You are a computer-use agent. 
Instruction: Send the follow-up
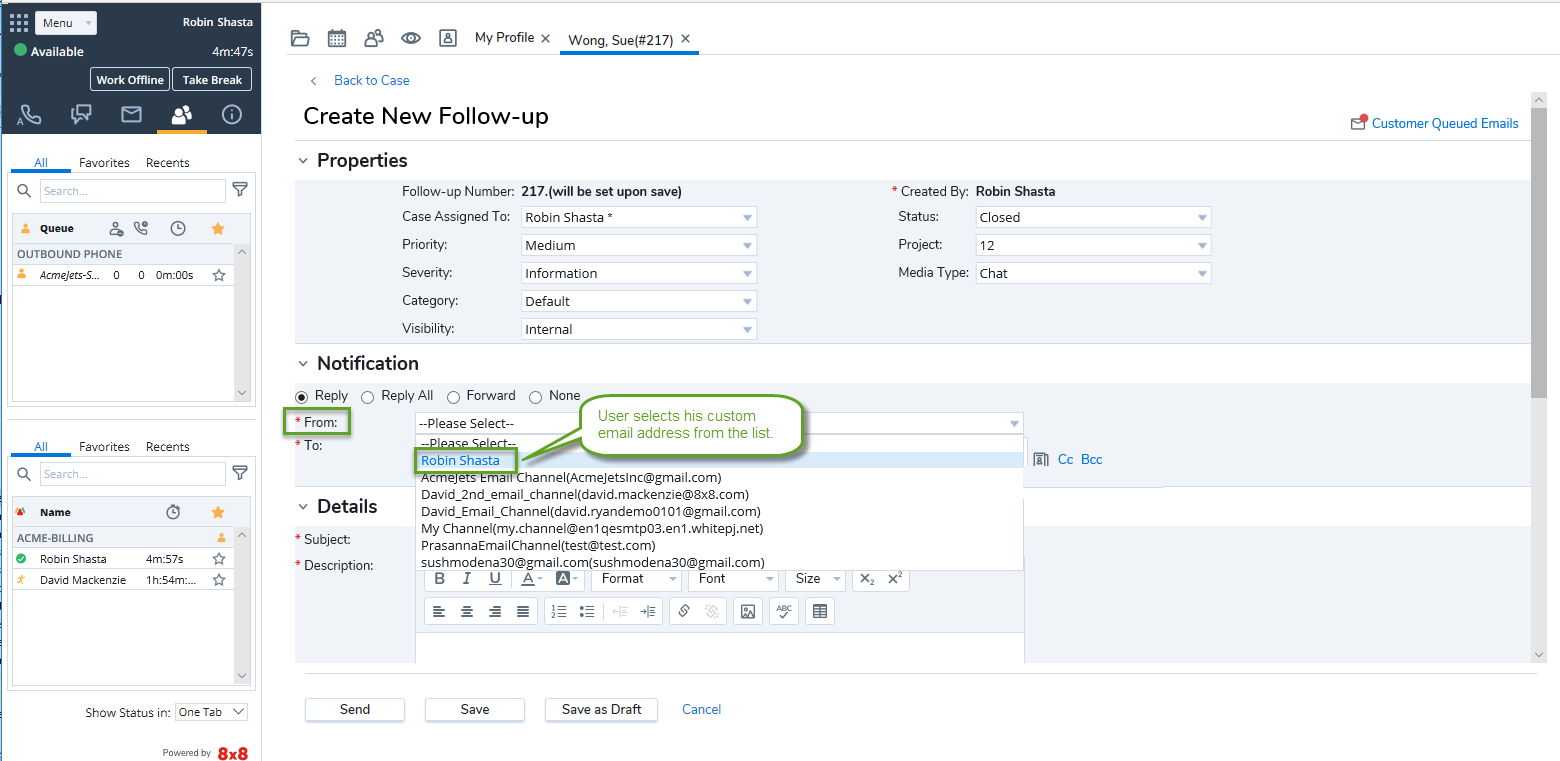(x=355, y=709)
